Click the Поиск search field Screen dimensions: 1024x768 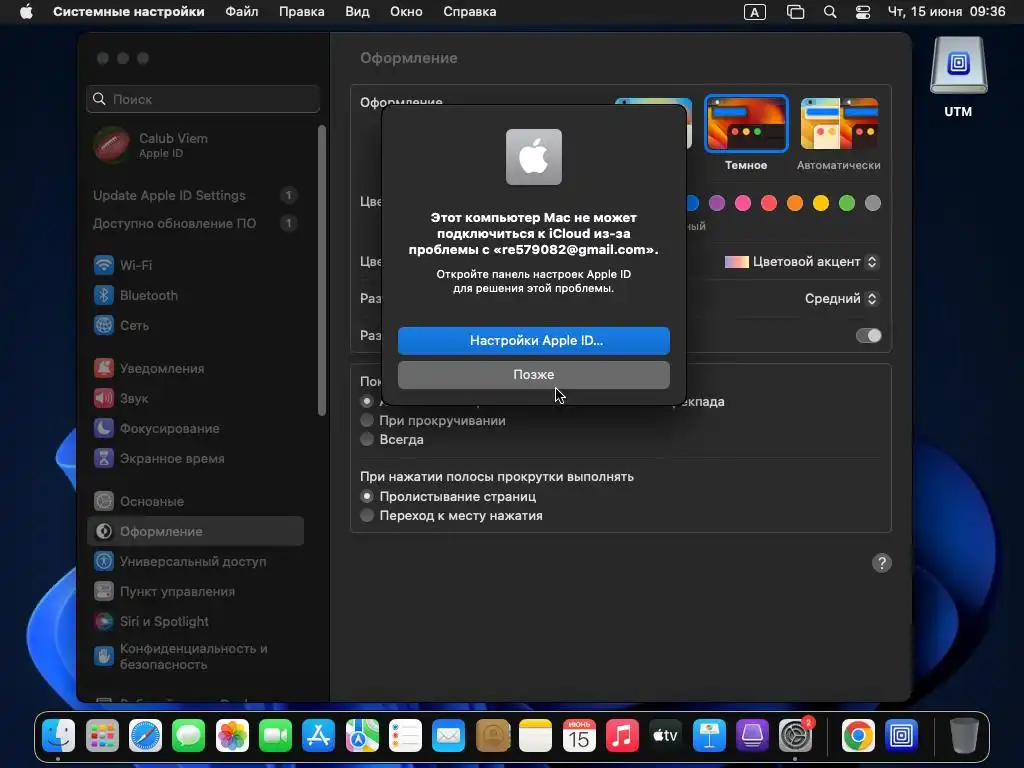(x=203, y=99)
